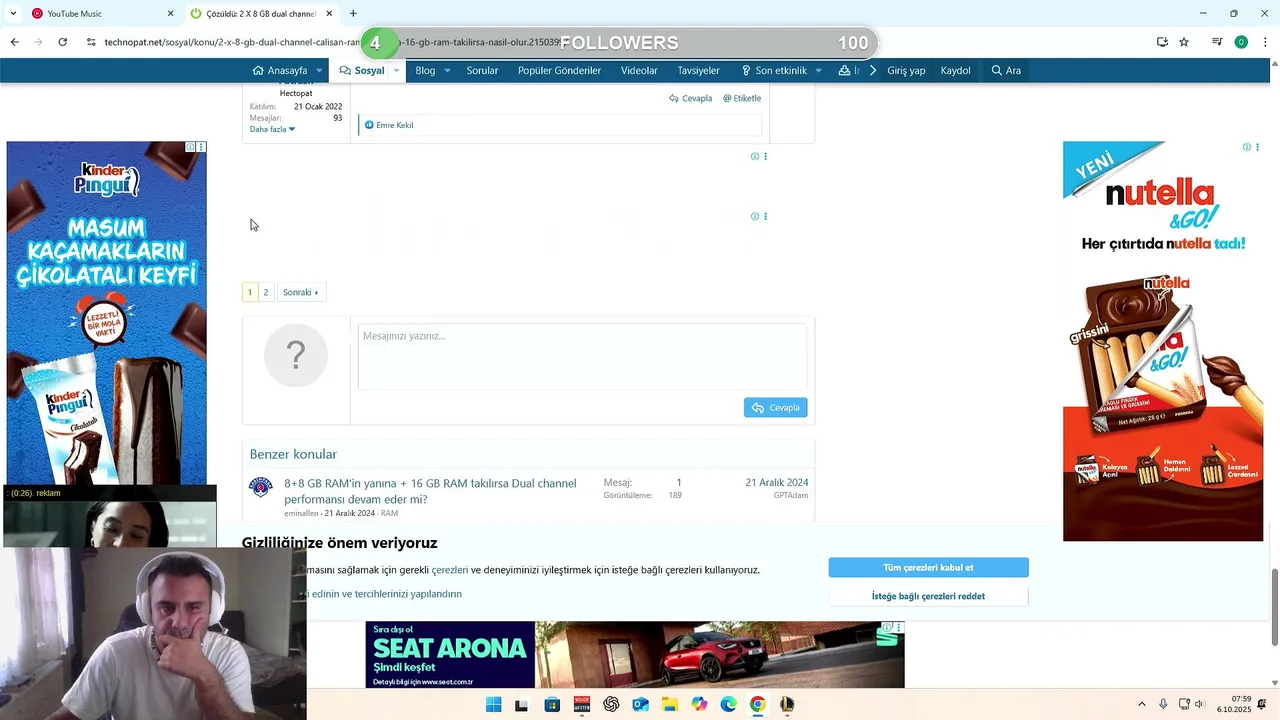
Task: Open Microsoft Store from taskbar
Action: (x=552, y=704)
